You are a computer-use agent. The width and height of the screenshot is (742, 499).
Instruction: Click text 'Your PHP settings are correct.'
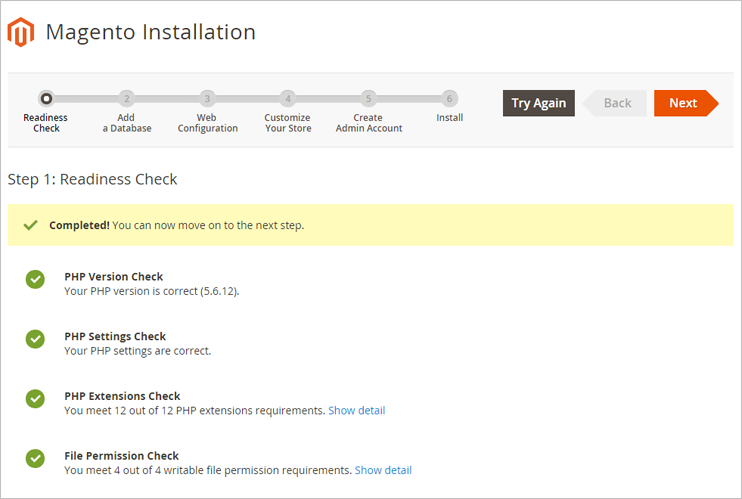point(138,351)
